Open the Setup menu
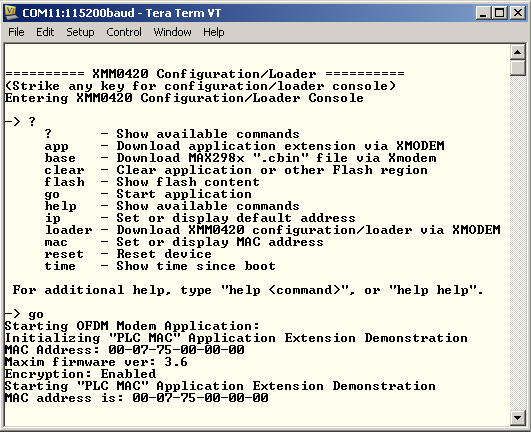Viewport: 531px width, 432px height. 80,32
